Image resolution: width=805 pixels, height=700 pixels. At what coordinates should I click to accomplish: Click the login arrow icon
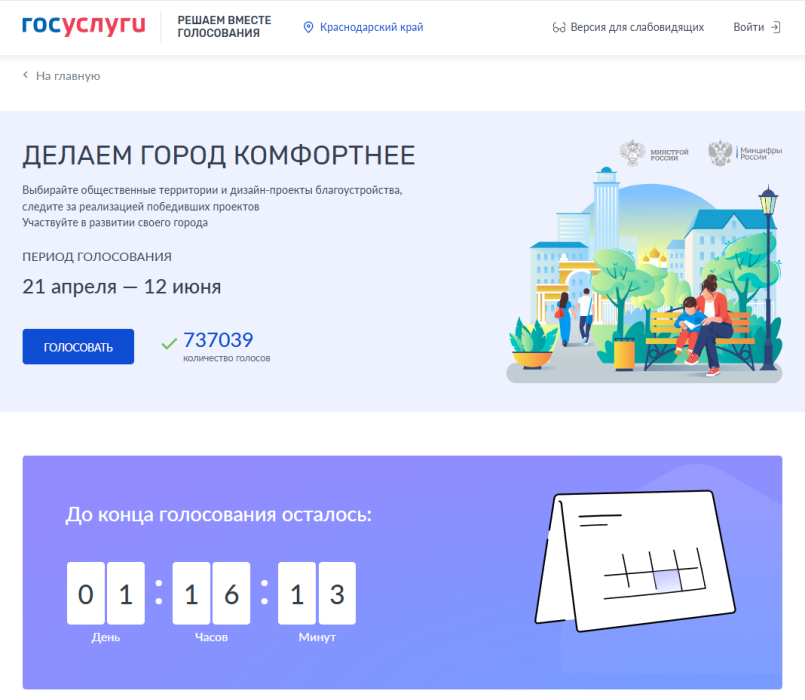(776, 27)
